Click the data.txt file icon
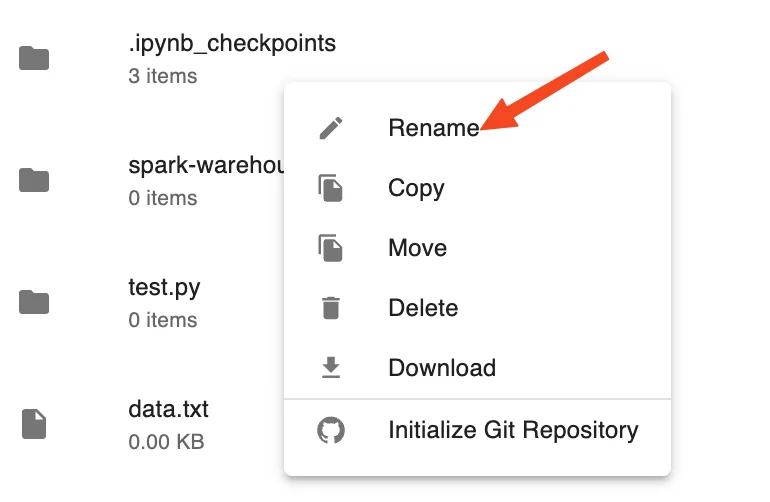 (x=34, y=424)
